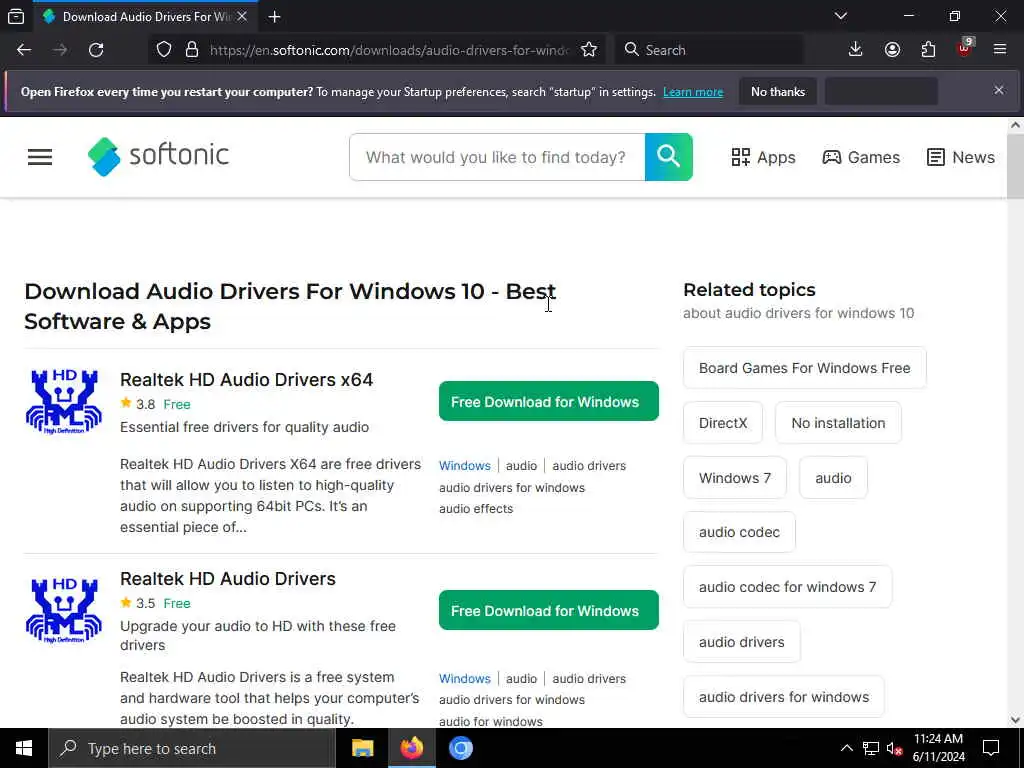Open Firefox tracking protection shield
The width and height of the screenshot is (1024, 768).
pyautogui.click(x=164, y=50)
